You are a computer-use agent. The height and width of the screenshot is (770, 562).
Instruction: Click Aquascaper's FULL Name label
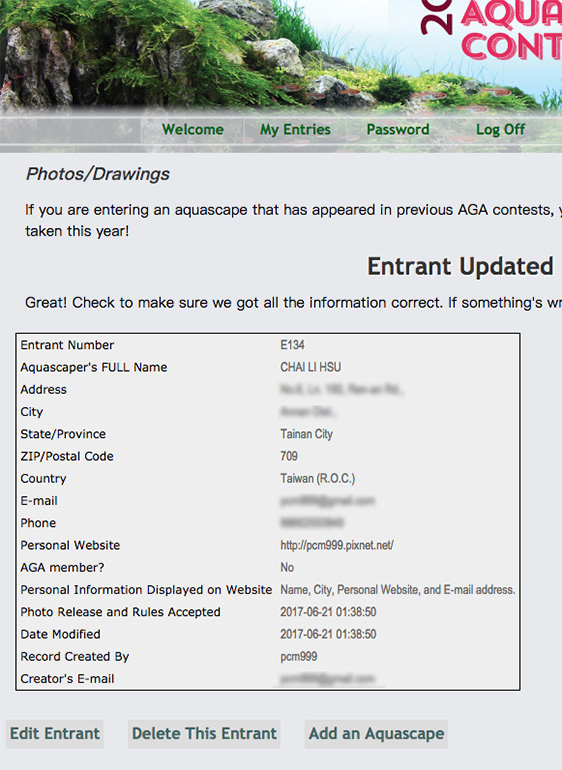pyautogui.click(x=94, y=367)
